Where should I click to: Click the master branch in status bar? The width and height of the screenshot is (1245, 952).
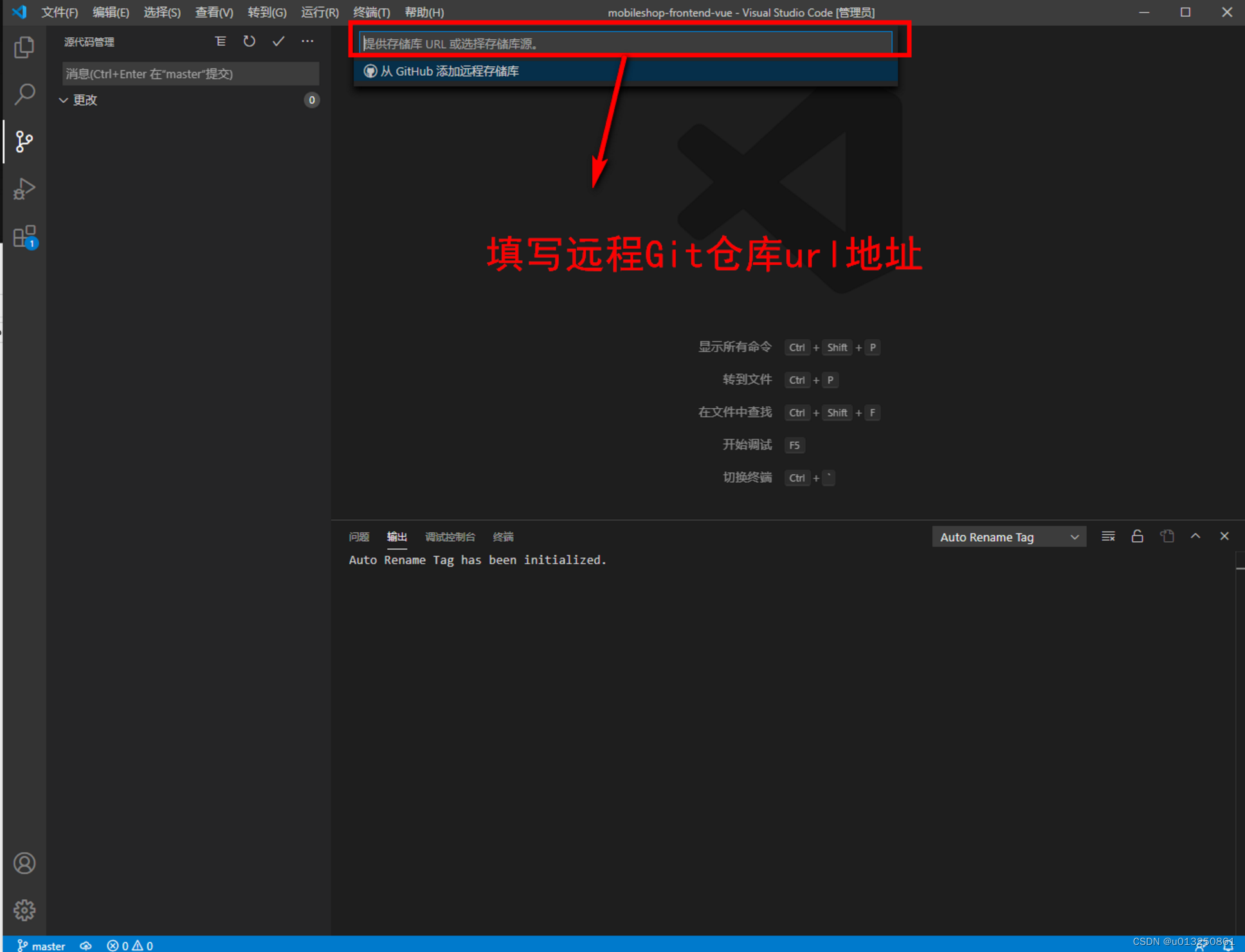41,945
